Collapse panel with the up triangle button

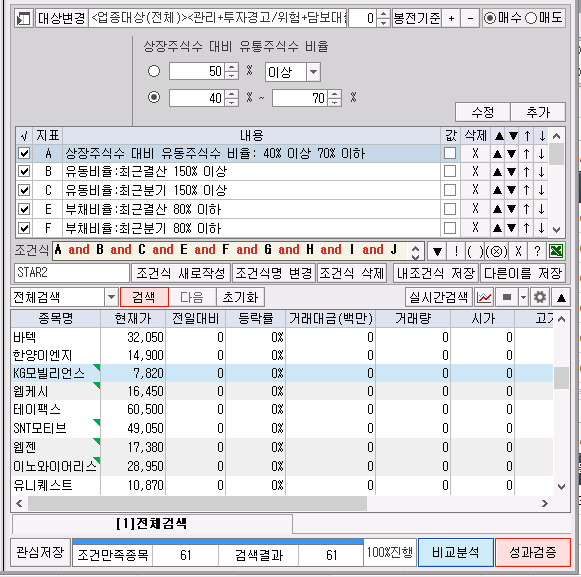pyautogui.click(x=561, y=297)
